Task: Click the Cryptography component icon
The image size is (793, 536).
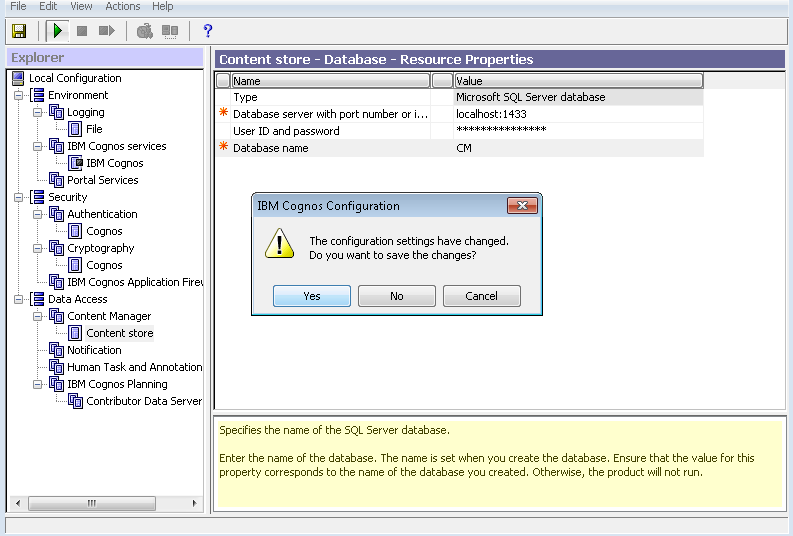Action: [x=56, y=248]
